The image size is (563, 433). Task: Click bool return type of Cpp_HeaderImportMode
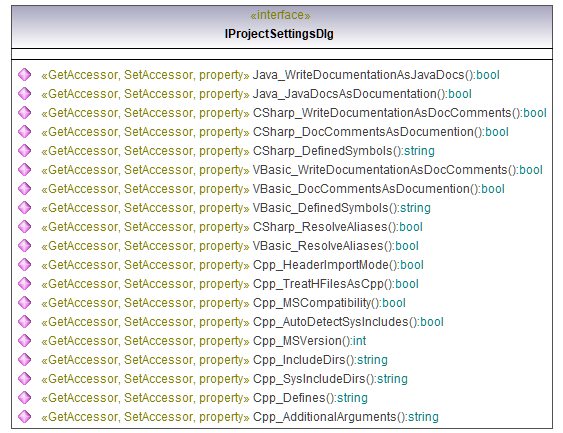412,265
